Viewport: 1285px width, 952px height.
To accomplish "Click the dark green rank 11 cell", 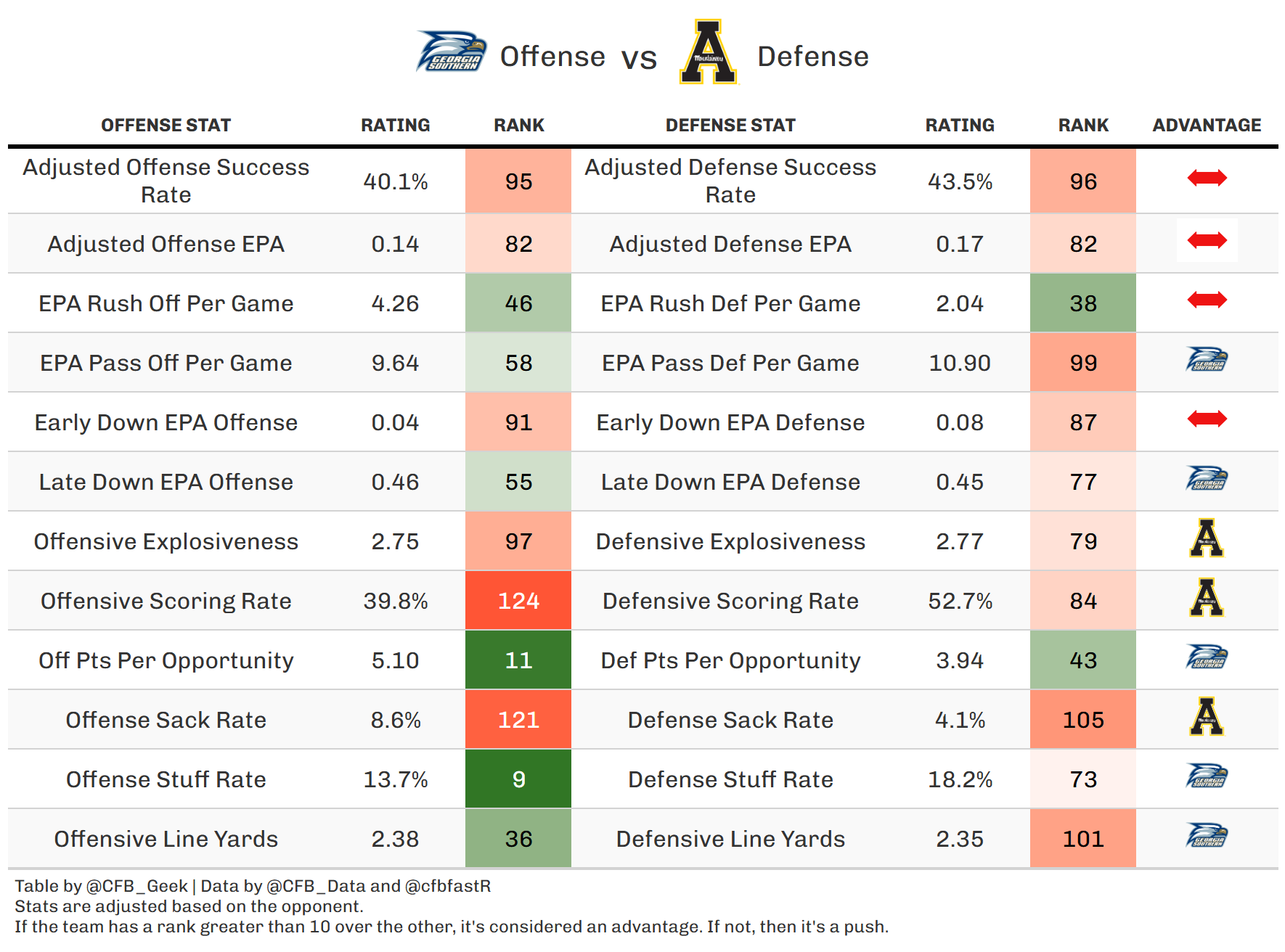I will pos(518,660).
